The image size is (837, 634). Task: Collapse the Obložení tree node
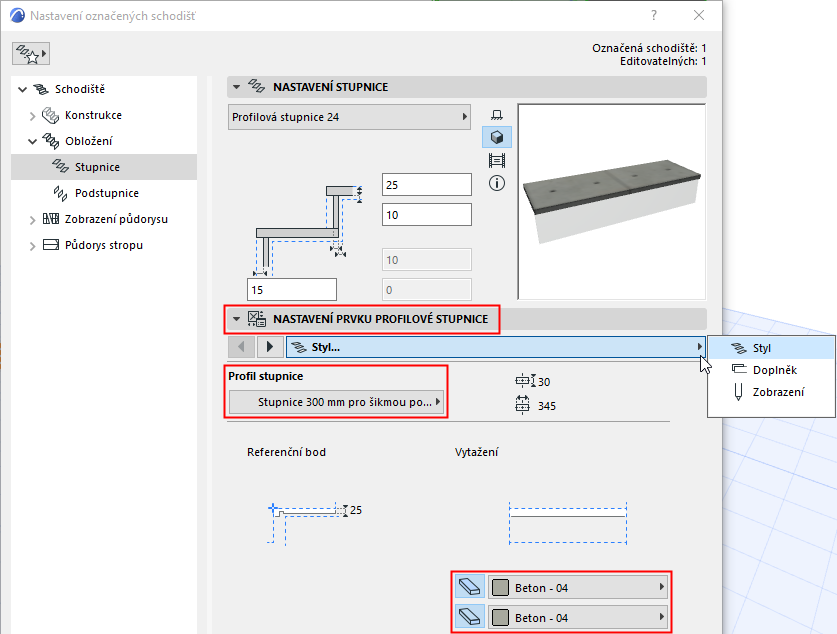pyautogui.click(x=32, y=141)
